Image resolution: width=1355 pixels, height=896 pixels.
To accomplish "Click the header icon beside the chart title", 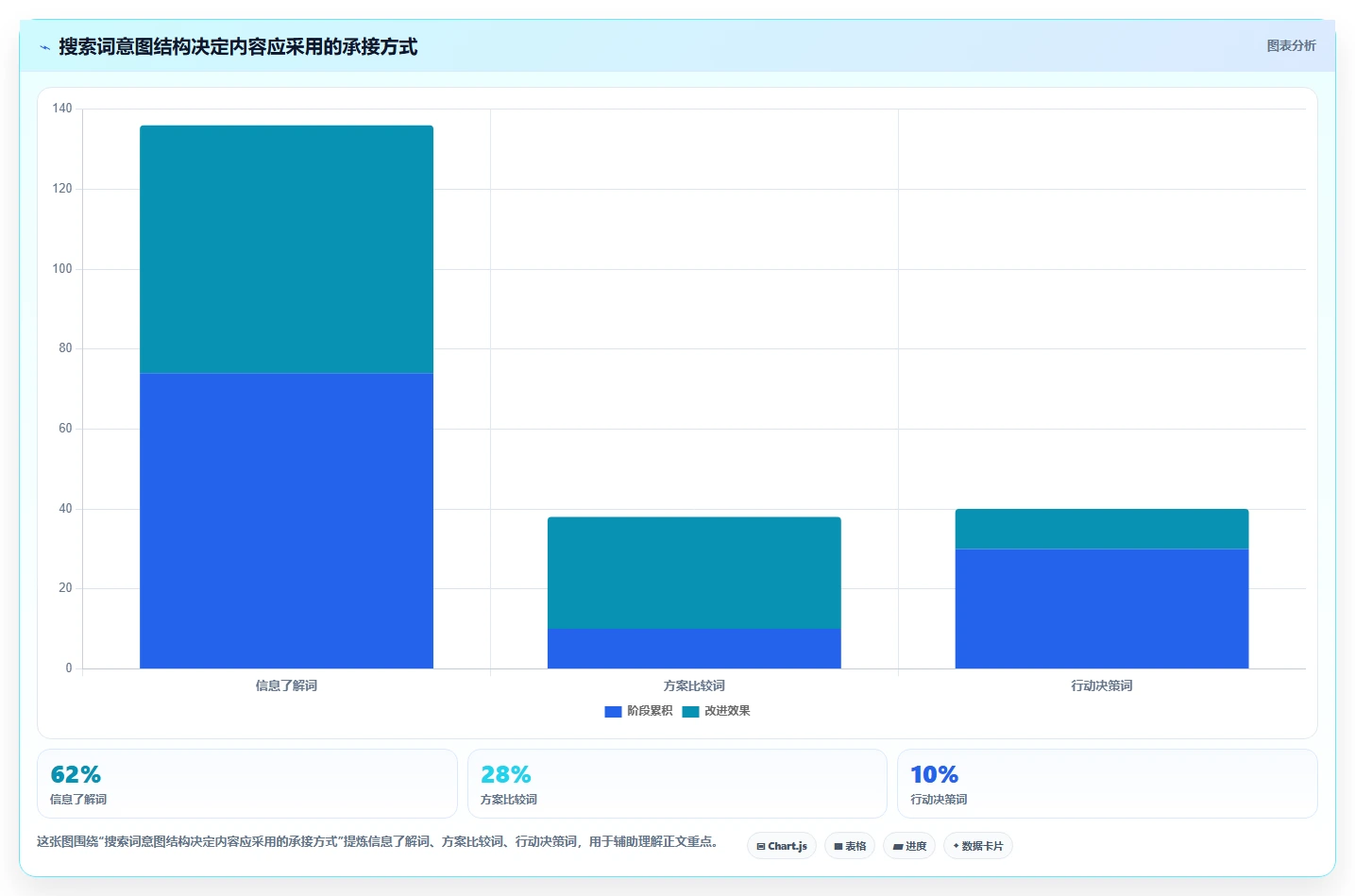I will [44, 47].
